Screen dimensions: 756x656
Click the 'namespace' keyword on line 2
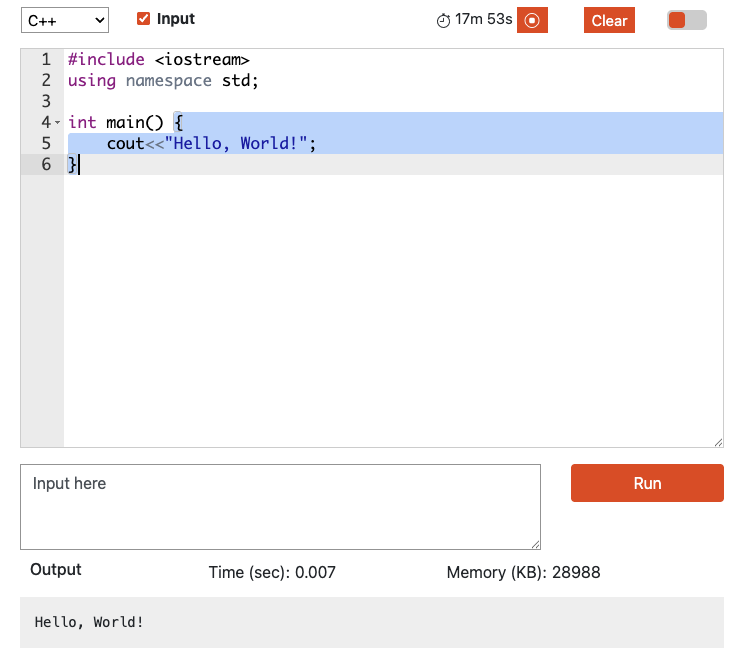(168, 80)
